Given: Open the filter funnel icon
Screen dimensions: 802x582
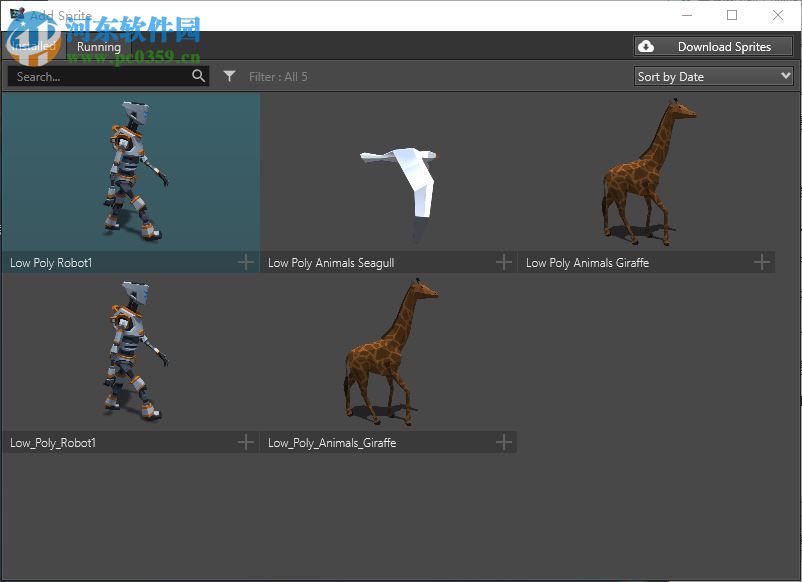Looking at the screenshot, I should click(x=230, y=76).
